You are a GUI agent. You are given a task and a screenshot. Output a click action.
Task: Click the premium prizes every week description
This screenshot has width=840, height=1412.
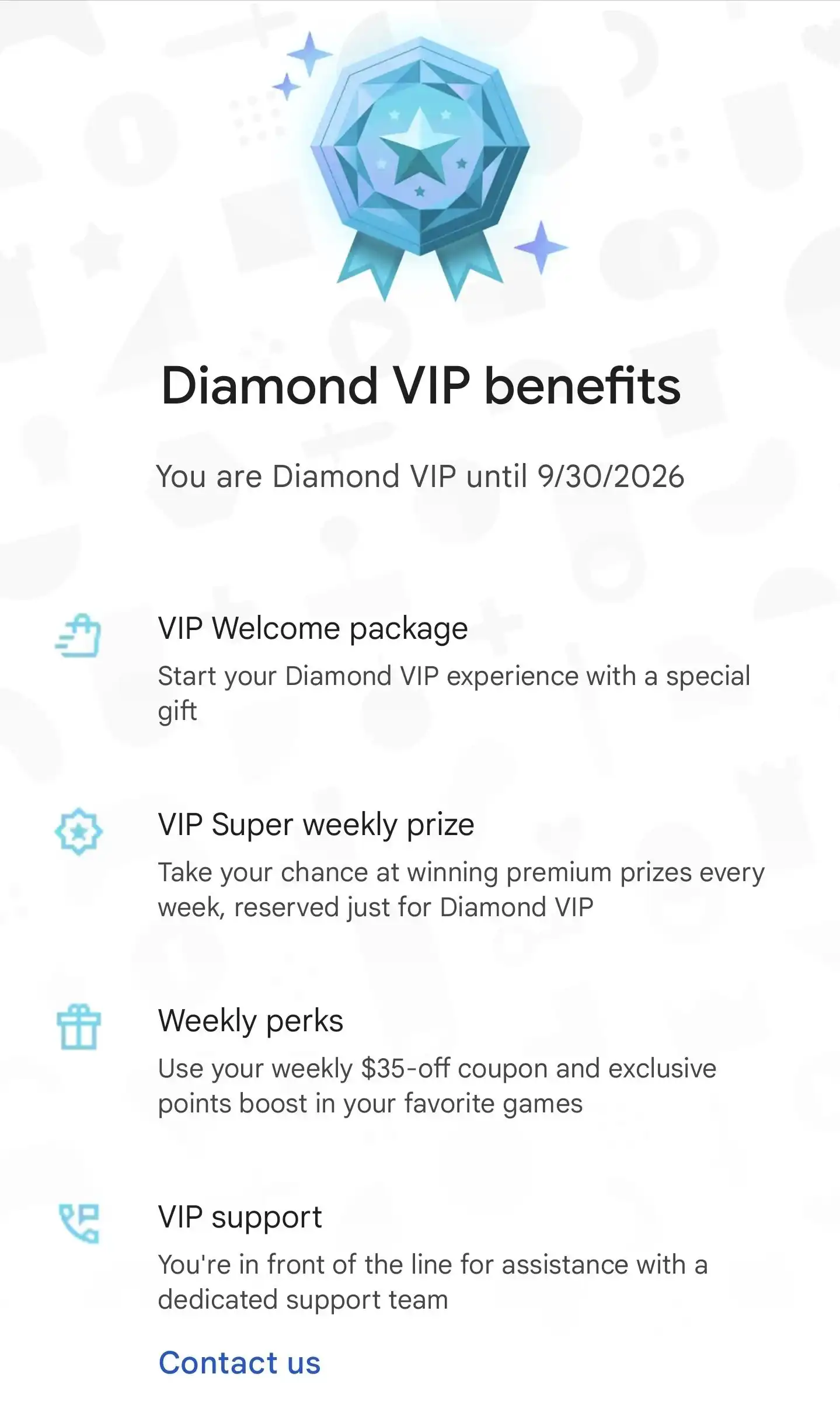[x=461, y=890]
